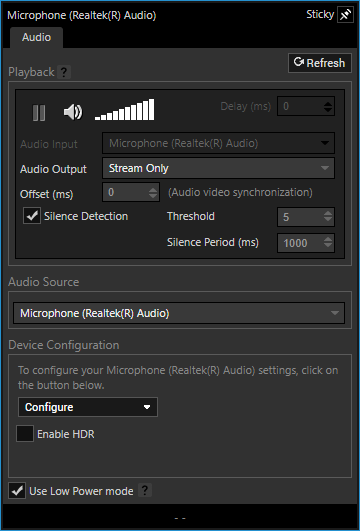360x531 pixels.
Task: Click the Playback help question mark
Action: coord(63,72)
